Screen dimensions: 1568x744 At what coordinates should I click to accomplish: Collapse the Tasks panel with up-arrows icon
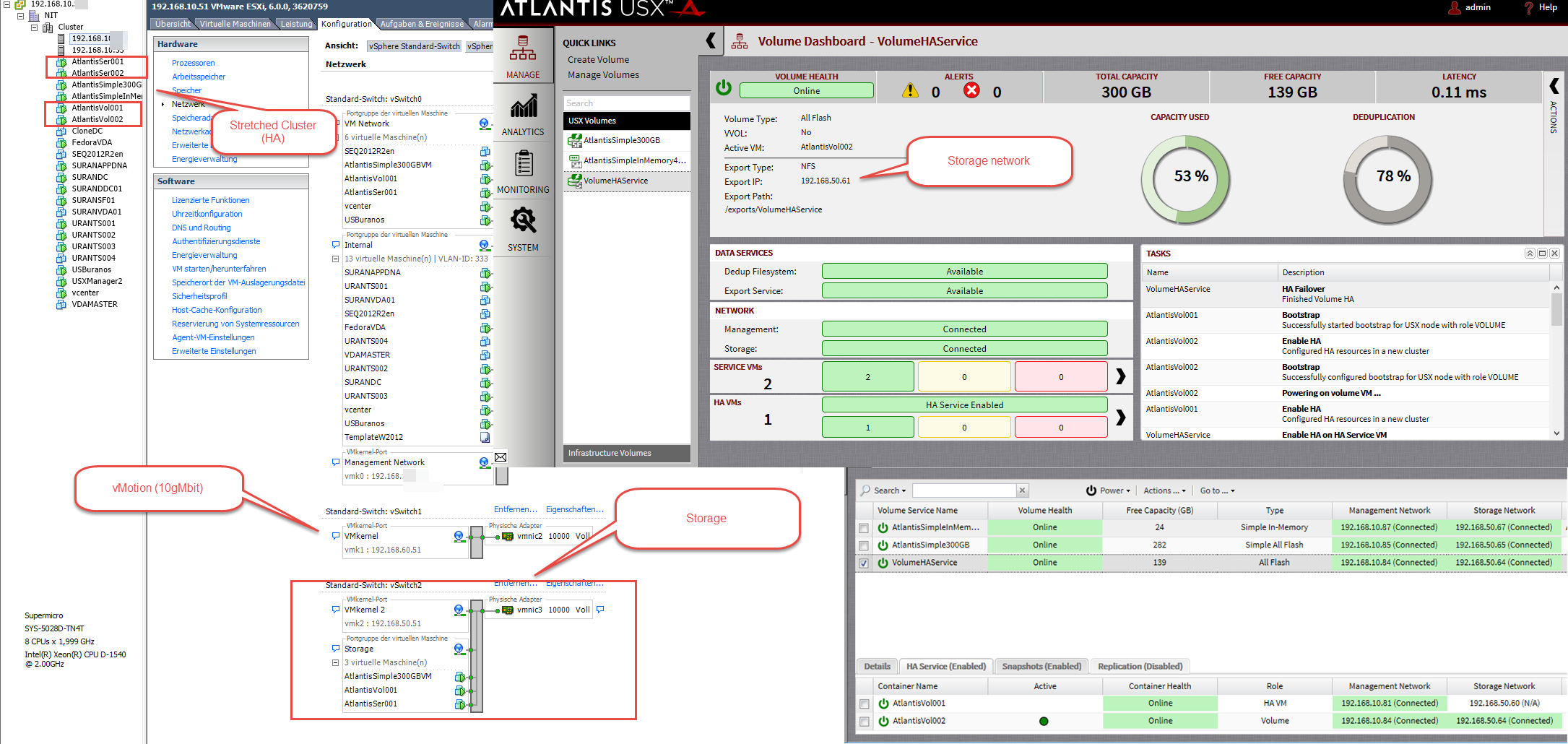(1530, 253)
